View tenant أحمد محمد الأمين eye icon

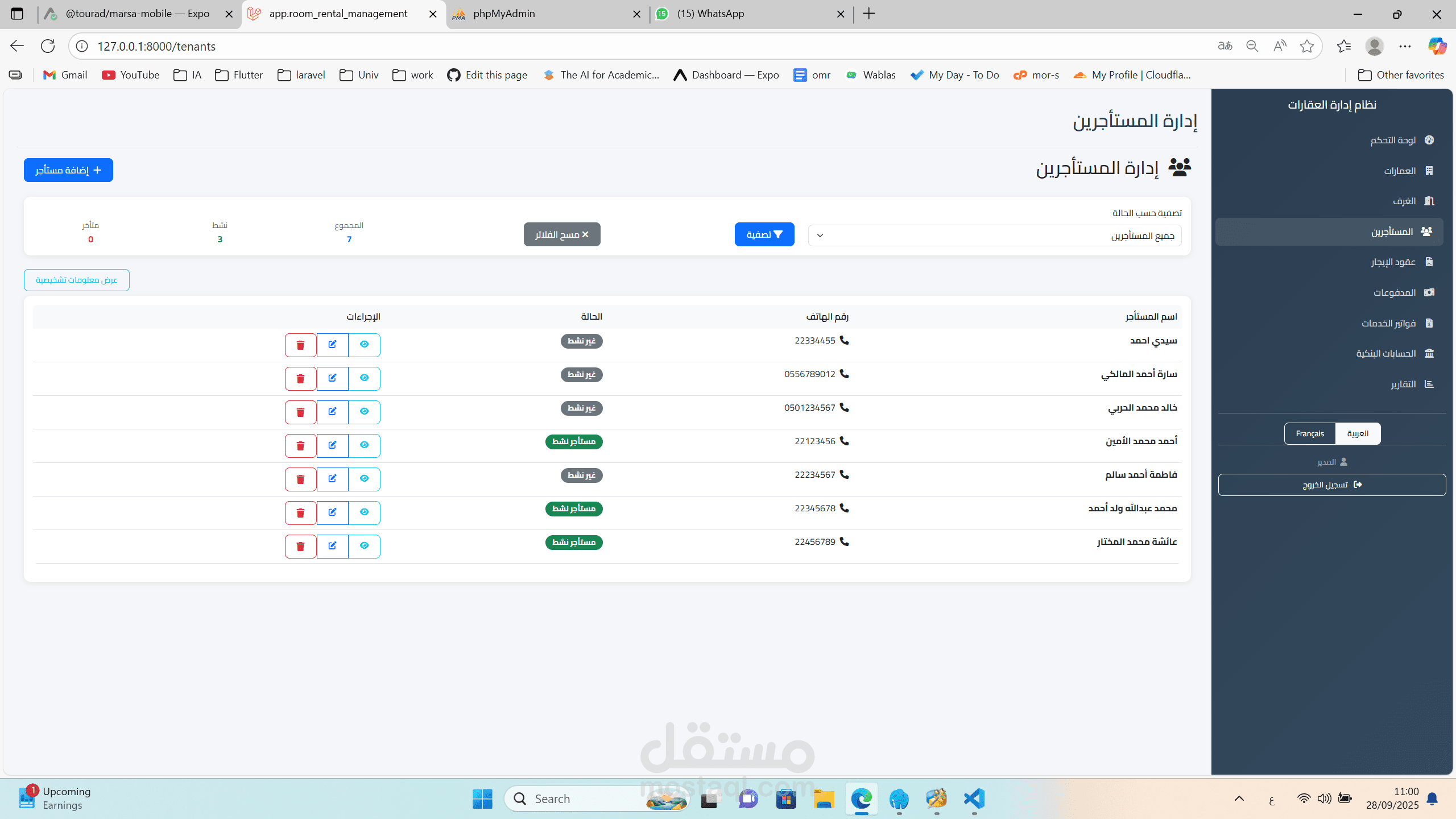[364, 445]
